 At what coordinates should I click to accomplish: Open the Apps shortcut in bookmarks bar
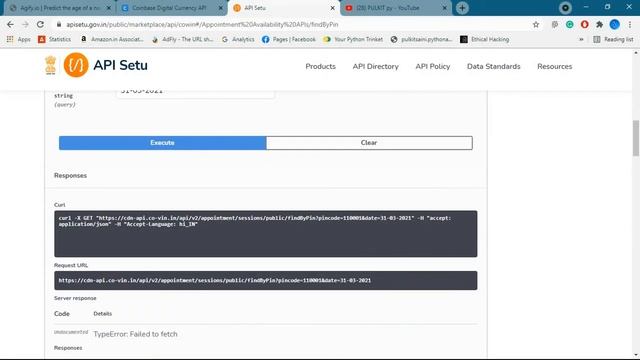point(18,40)
